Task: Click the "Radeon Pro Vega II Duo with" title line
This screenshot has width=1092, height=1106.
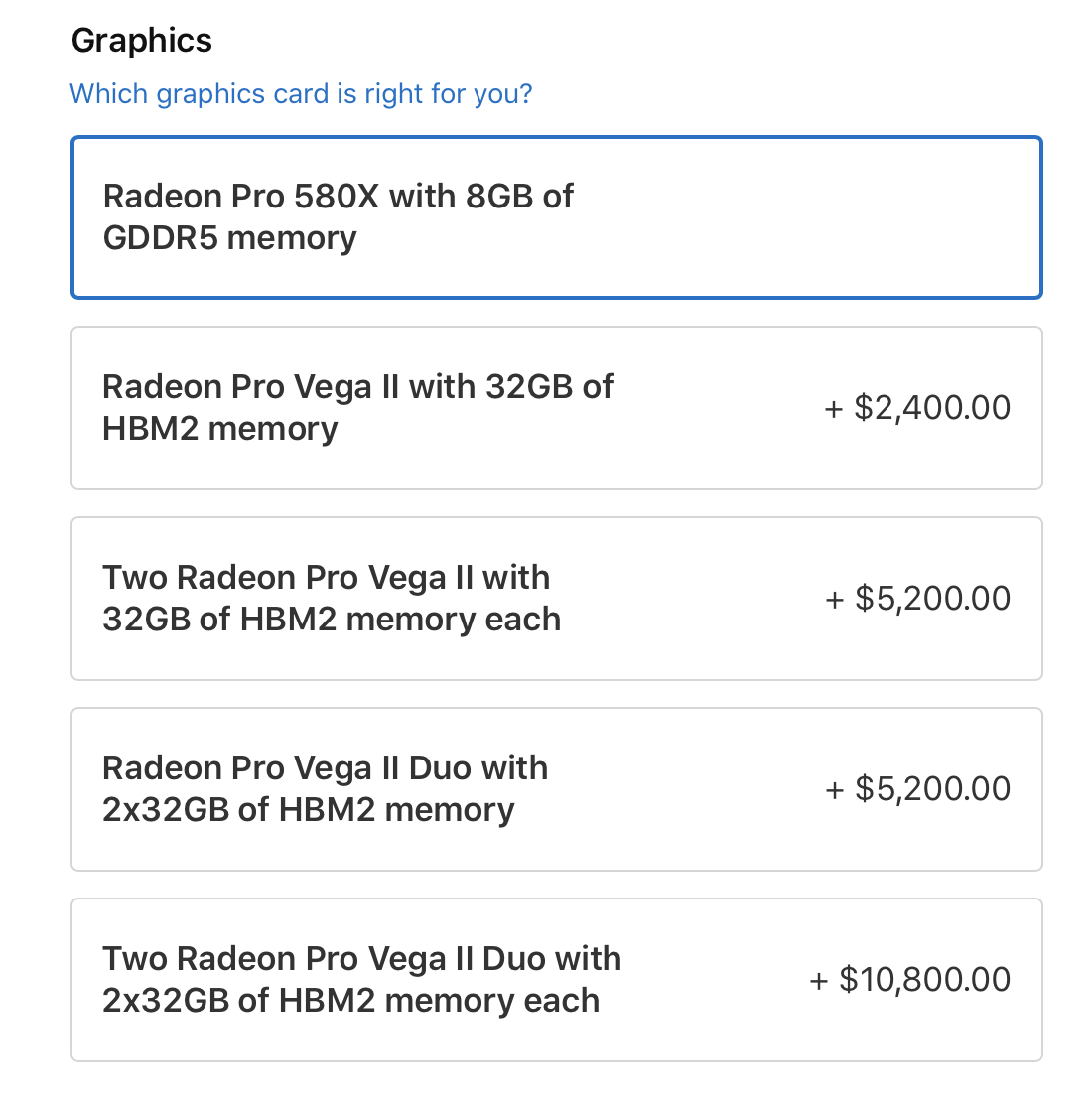Action: (x=325, y=768)
